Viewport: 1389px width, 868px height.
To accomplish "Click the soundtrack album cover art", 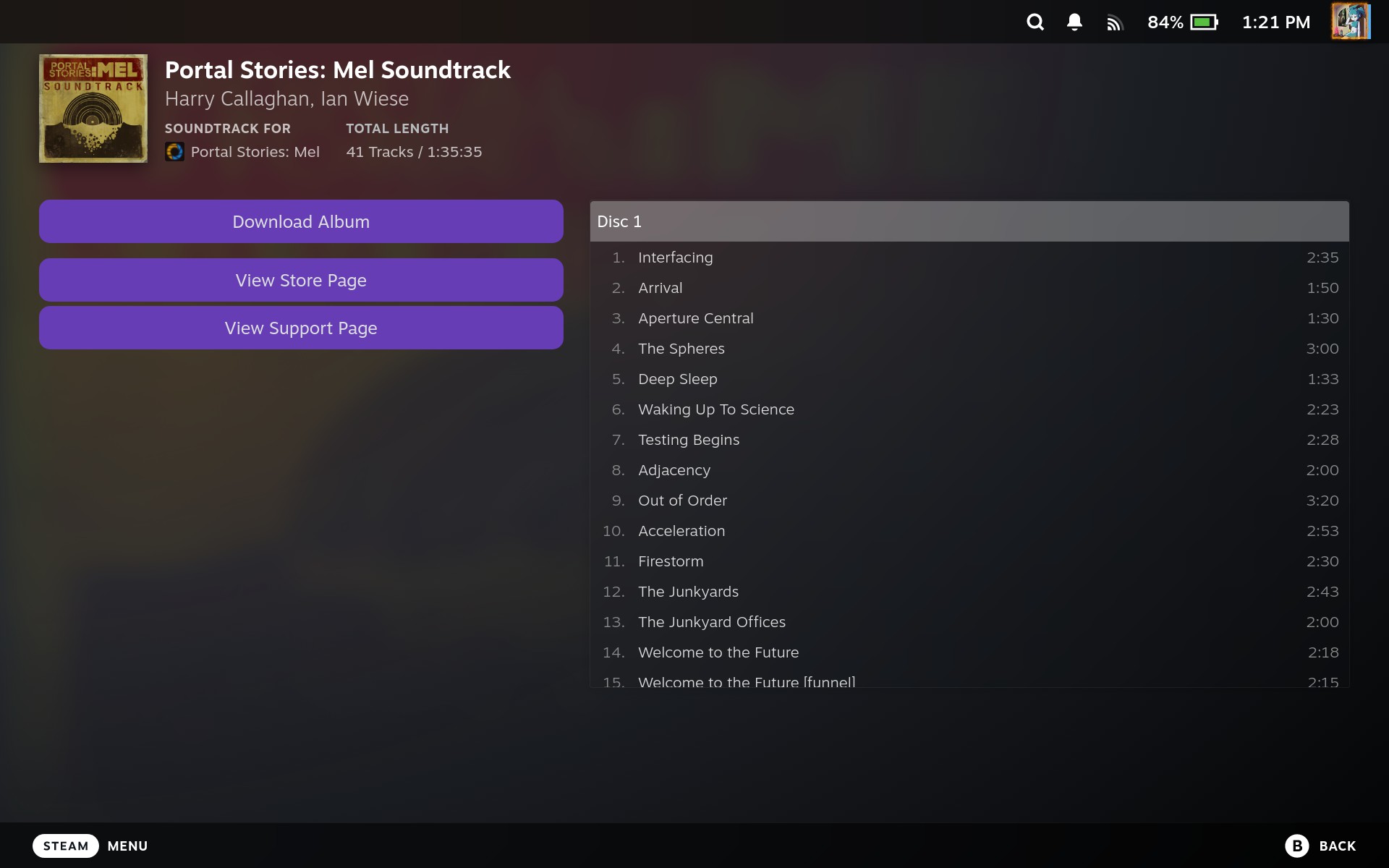I will (93, 109).
